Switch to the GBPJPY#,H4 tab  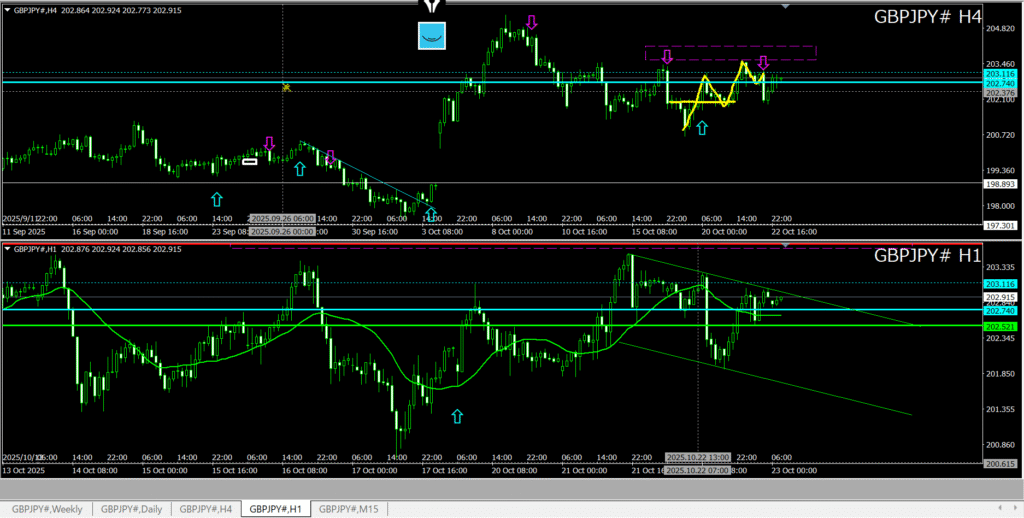pos(206,509)
